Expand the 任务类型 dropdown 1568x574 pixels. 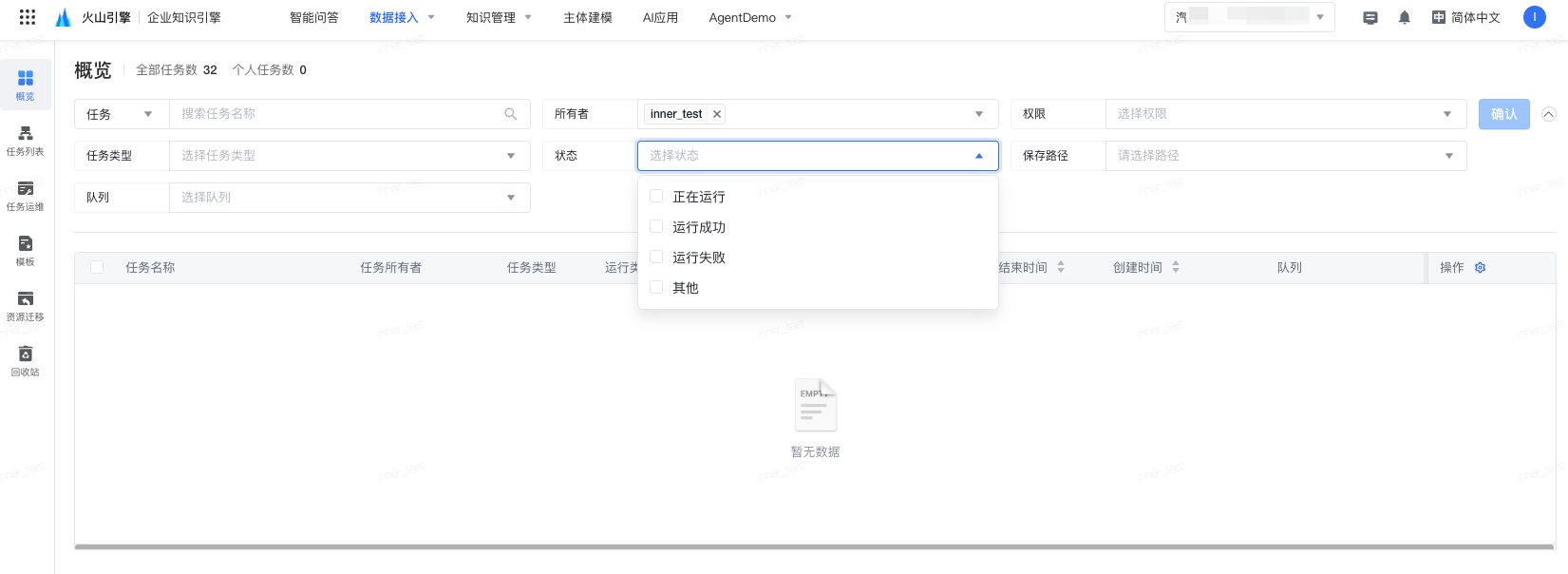point(349,156)
